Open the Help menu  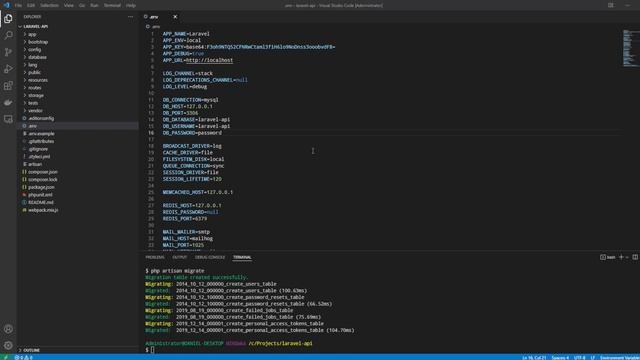pos(131,5)
